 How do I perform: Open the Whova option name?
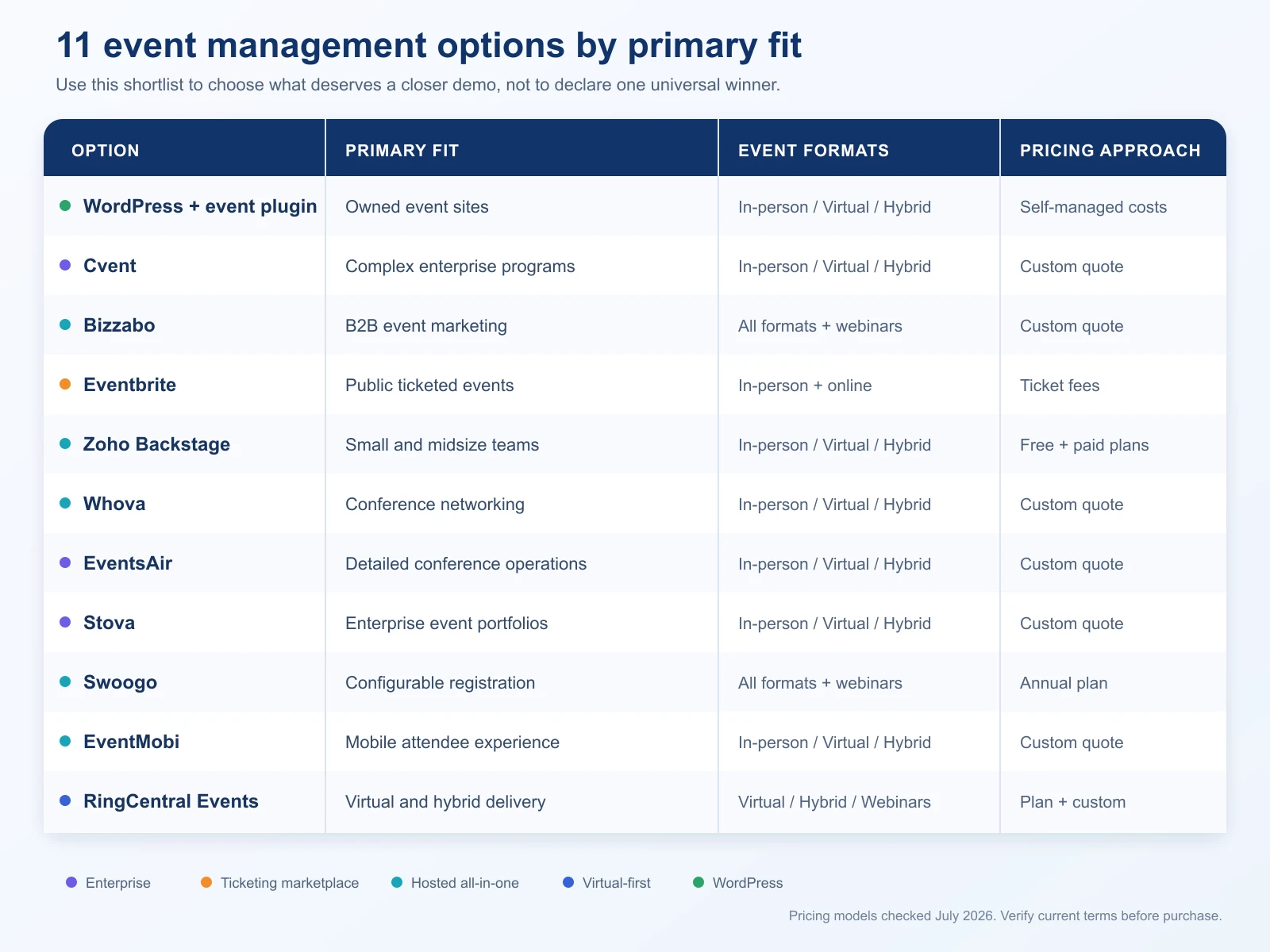pos(114,504)
